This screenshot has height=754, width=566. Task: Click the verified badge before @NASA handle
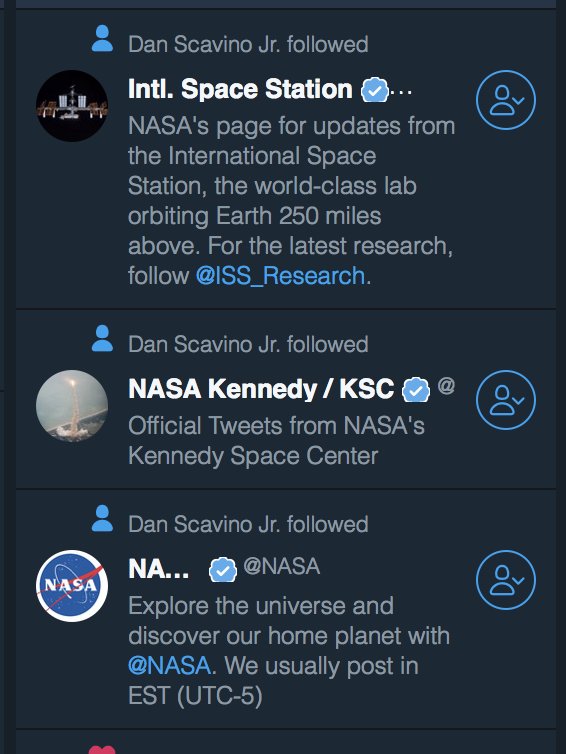[x=223, y=570]
